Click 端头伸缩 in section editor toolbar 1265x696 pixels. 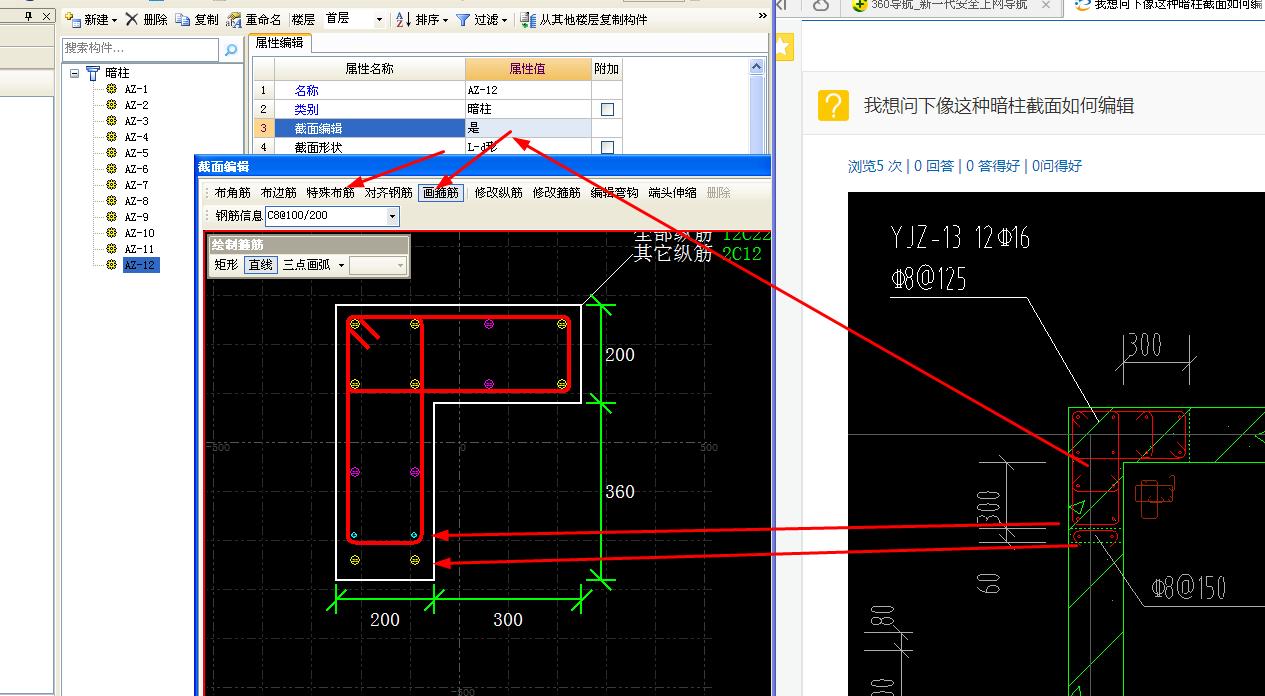click(672, 193)
